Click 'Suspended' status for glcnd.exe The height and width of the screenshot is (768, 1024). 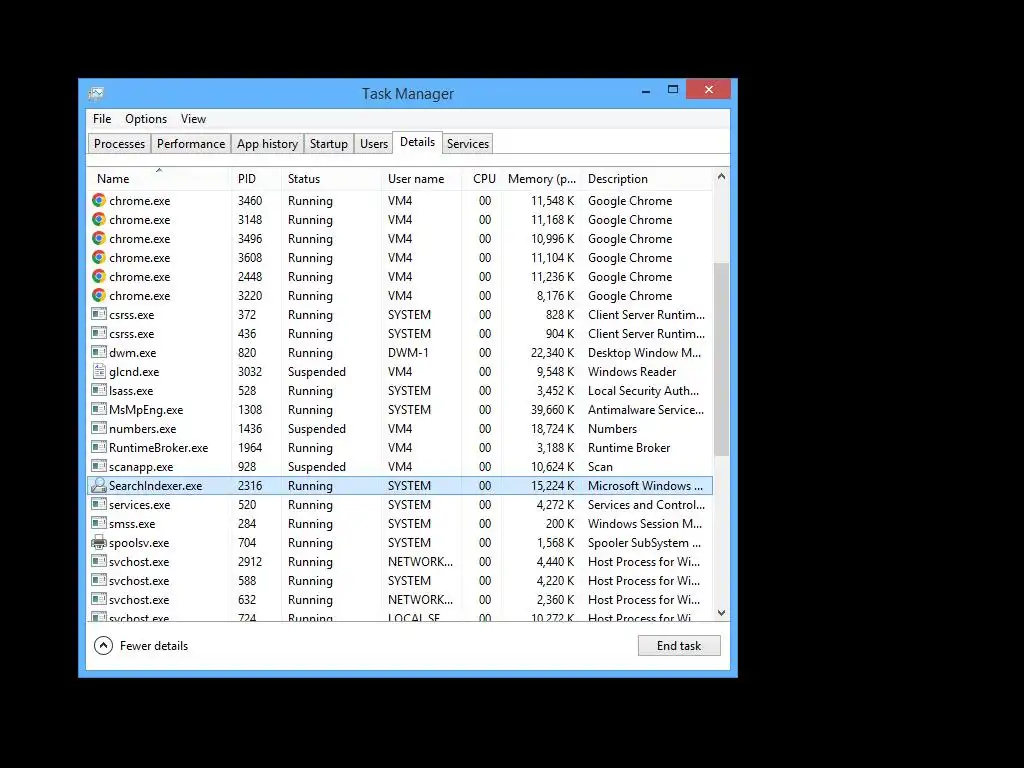point(317,372)
